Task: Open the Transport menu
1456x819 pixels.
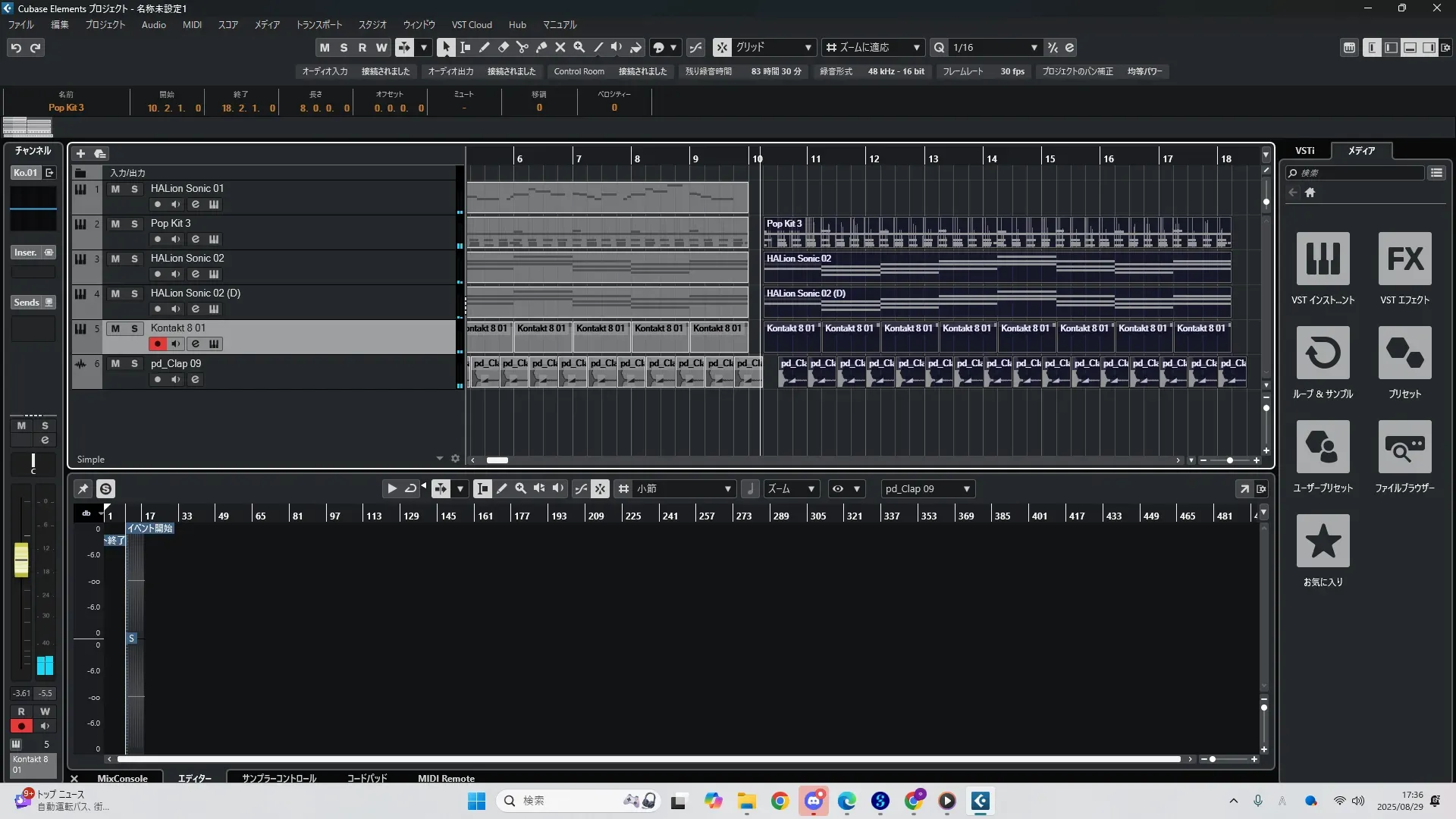Action: [x=318, y=24]
